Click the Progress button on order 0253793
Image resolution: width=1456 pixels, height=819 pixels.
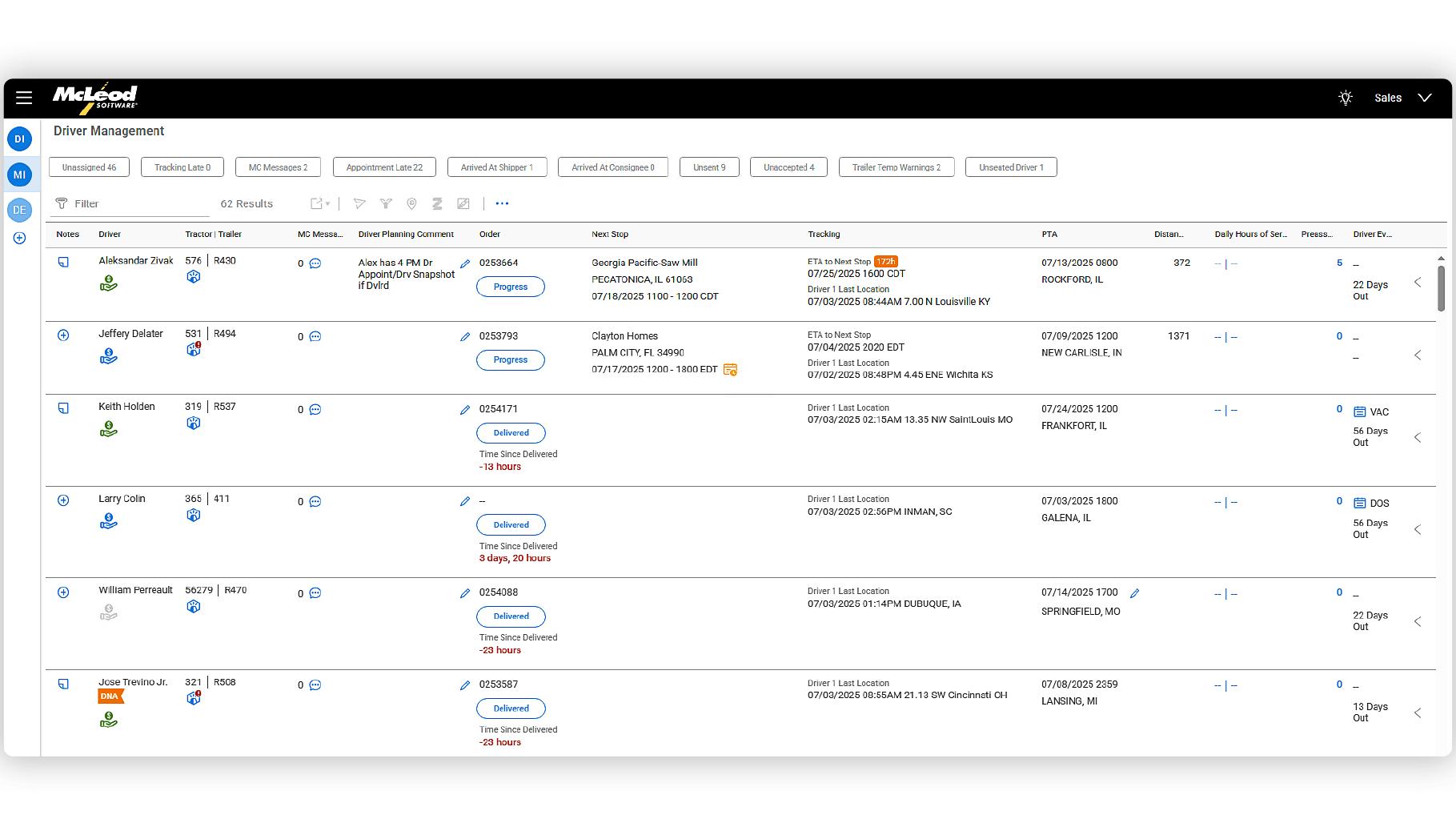(510, 360)
